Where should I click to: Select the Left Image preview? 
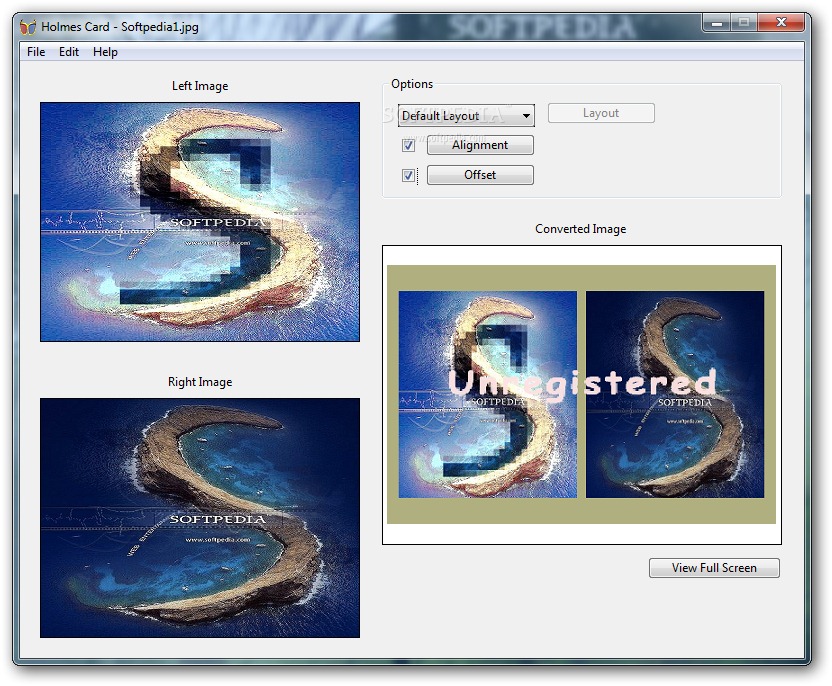[x=200, y=222]
